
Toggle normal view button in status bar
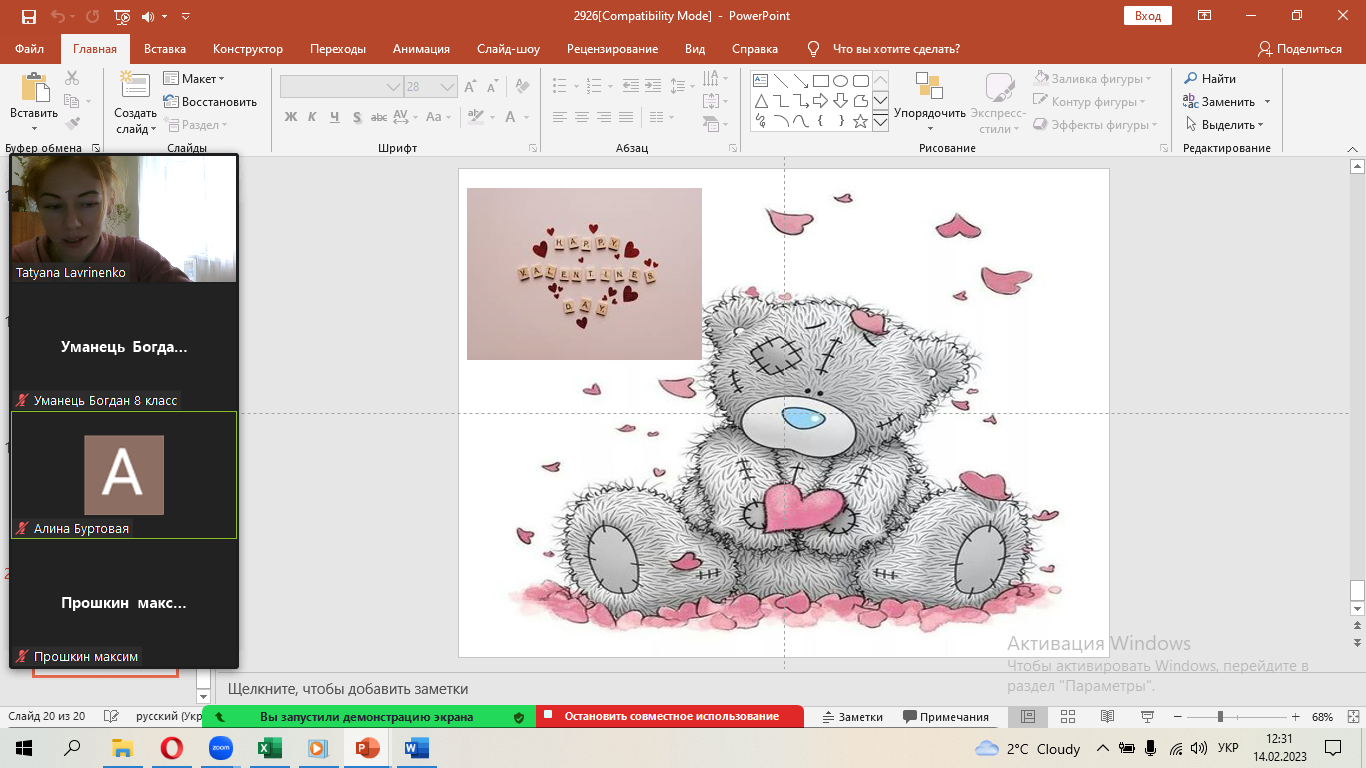(1027, 717)
